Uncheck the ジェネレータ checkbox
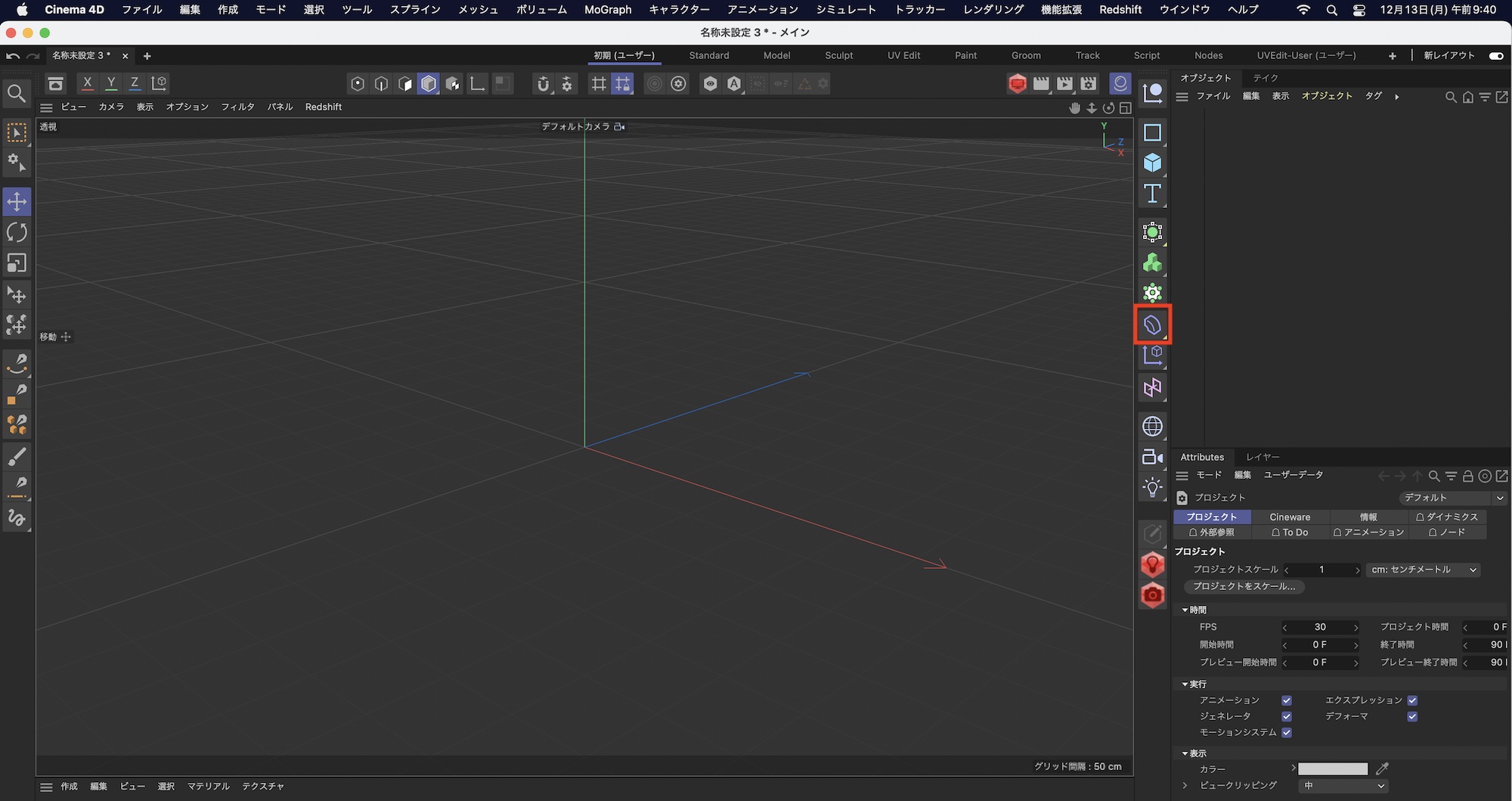This screenshot has height=801, width=1512. (1286, 716)
